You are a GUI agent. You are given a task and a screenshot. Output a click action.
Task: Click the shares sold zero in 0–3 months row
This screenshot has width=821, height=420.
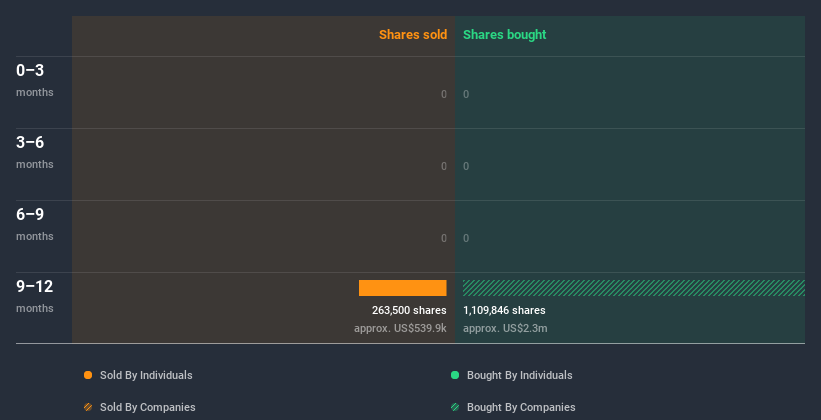point(444,94)
